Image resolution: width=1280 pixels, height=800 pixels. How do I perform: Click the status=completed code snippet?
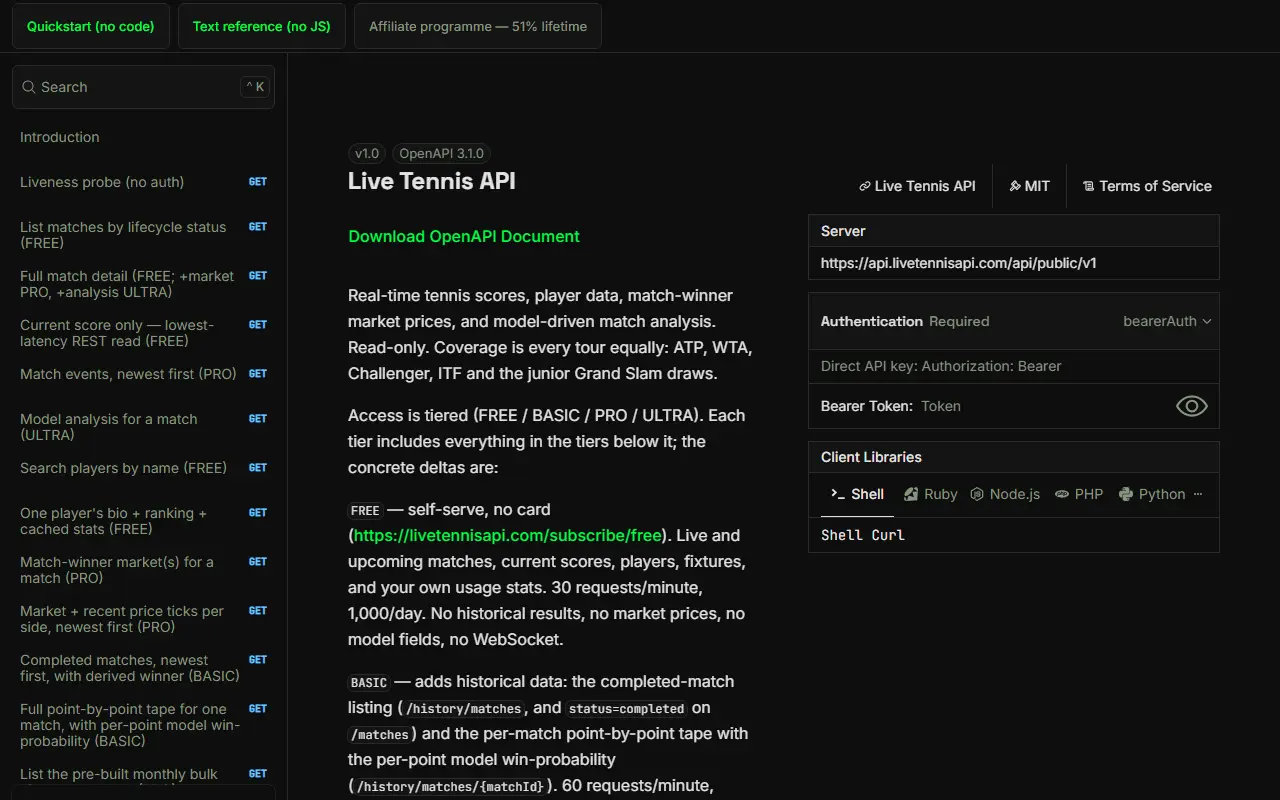[627, 709]
